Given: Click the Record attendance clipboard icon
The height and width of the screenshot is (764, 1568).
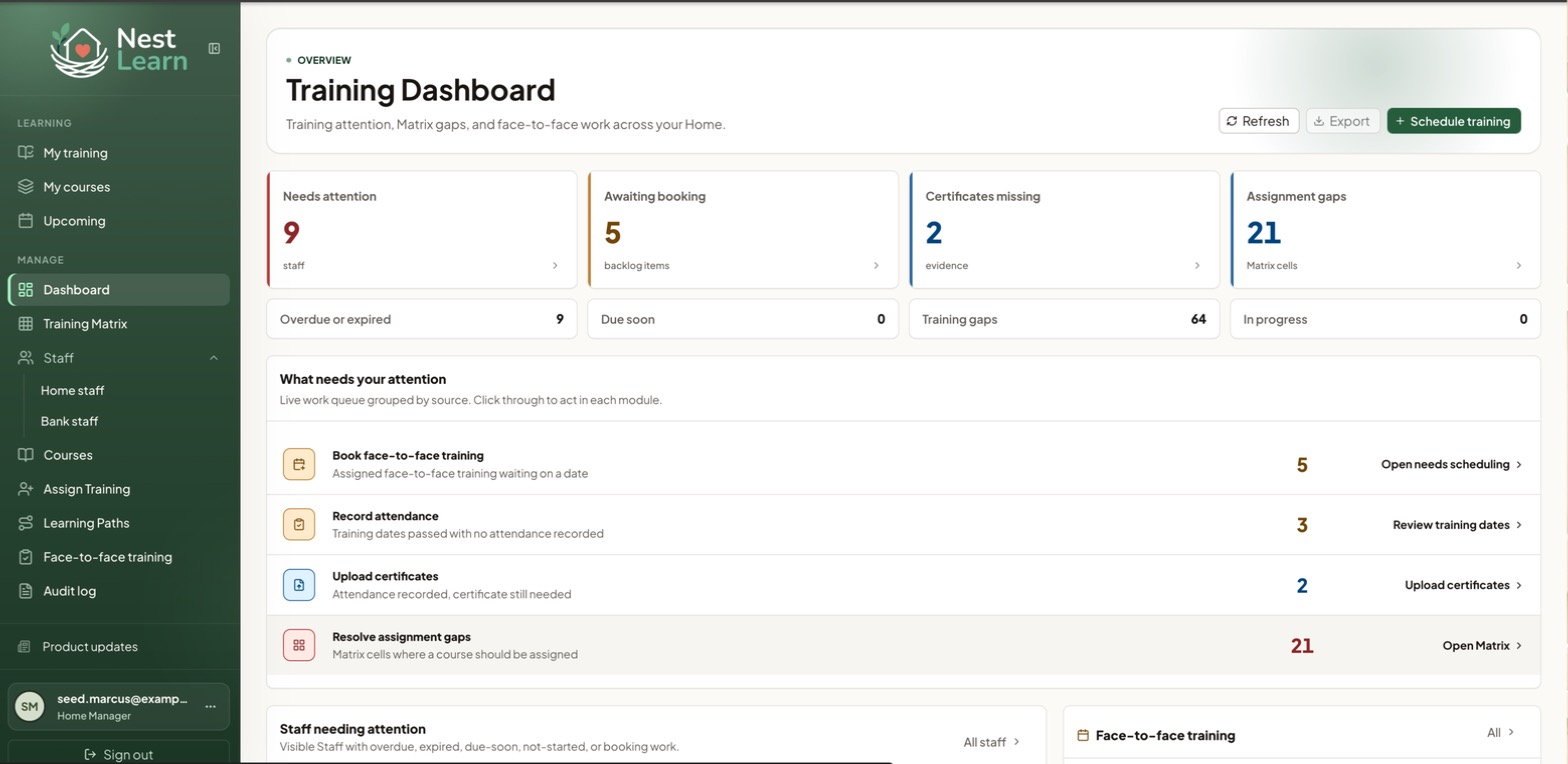Looking at the screenshot, I should (299, 524).
